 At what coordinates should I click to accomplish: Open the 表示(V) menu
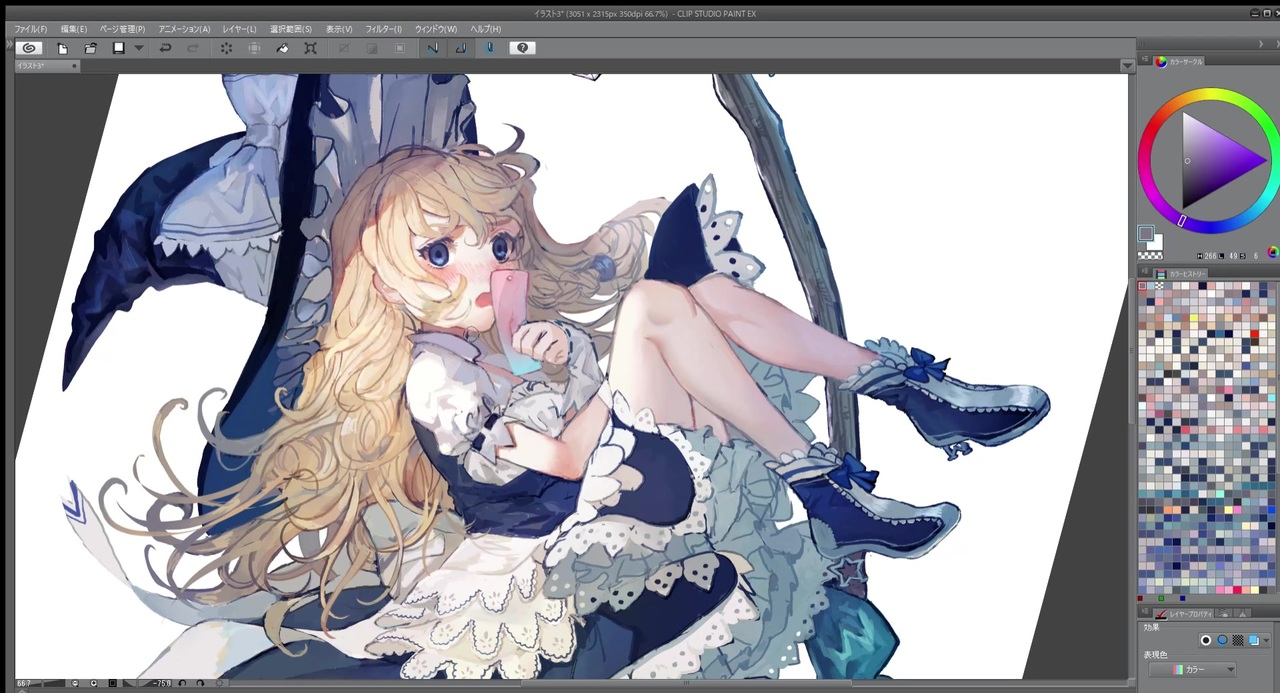point(339,29)
